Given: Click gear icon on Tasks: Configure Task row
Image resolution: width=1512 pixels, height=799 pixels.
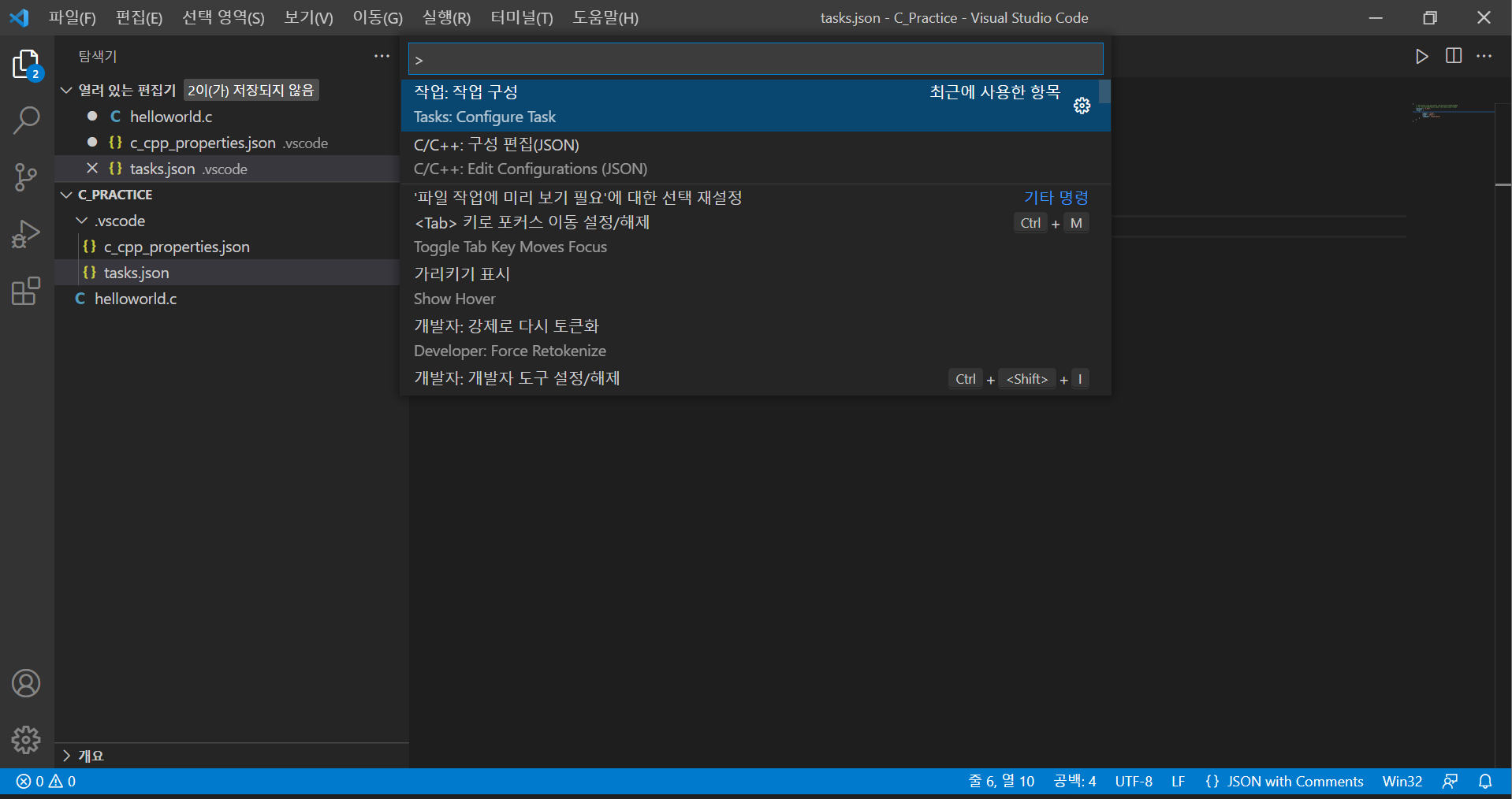Looking at the screenshot, I should tap(1082, 106).
